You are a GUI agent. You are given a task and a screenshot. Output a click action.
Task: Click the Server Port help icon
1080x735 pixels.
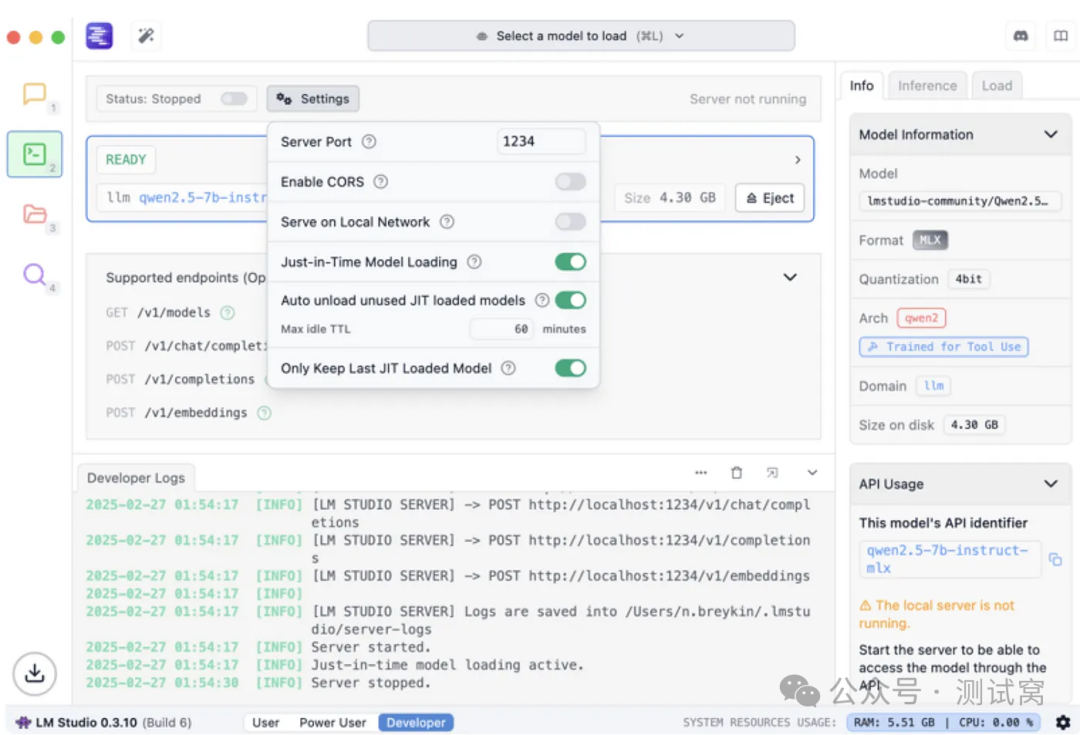(x=369, y=141)
